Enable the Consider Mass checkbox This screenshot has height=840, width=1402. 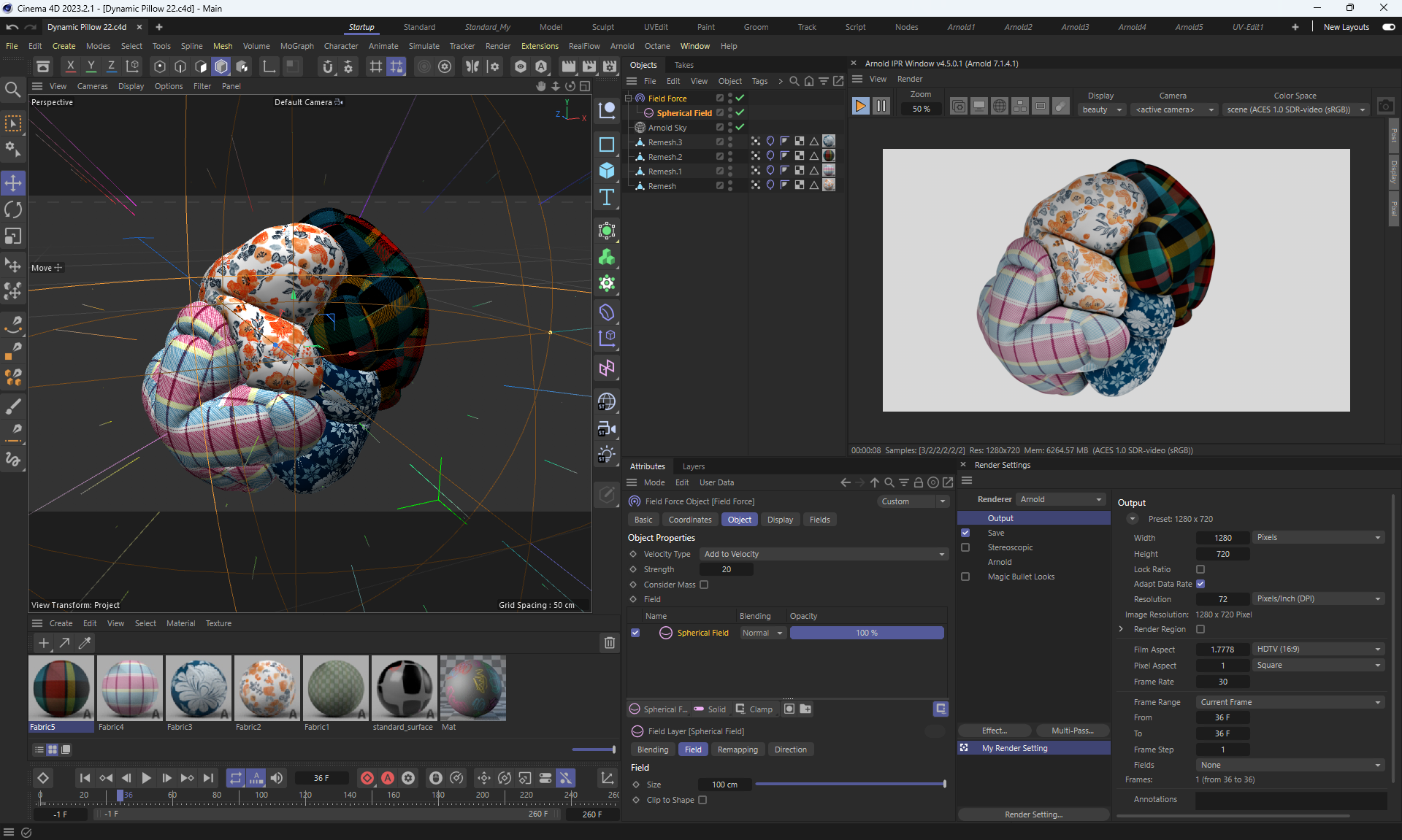(x=704, y=585)
